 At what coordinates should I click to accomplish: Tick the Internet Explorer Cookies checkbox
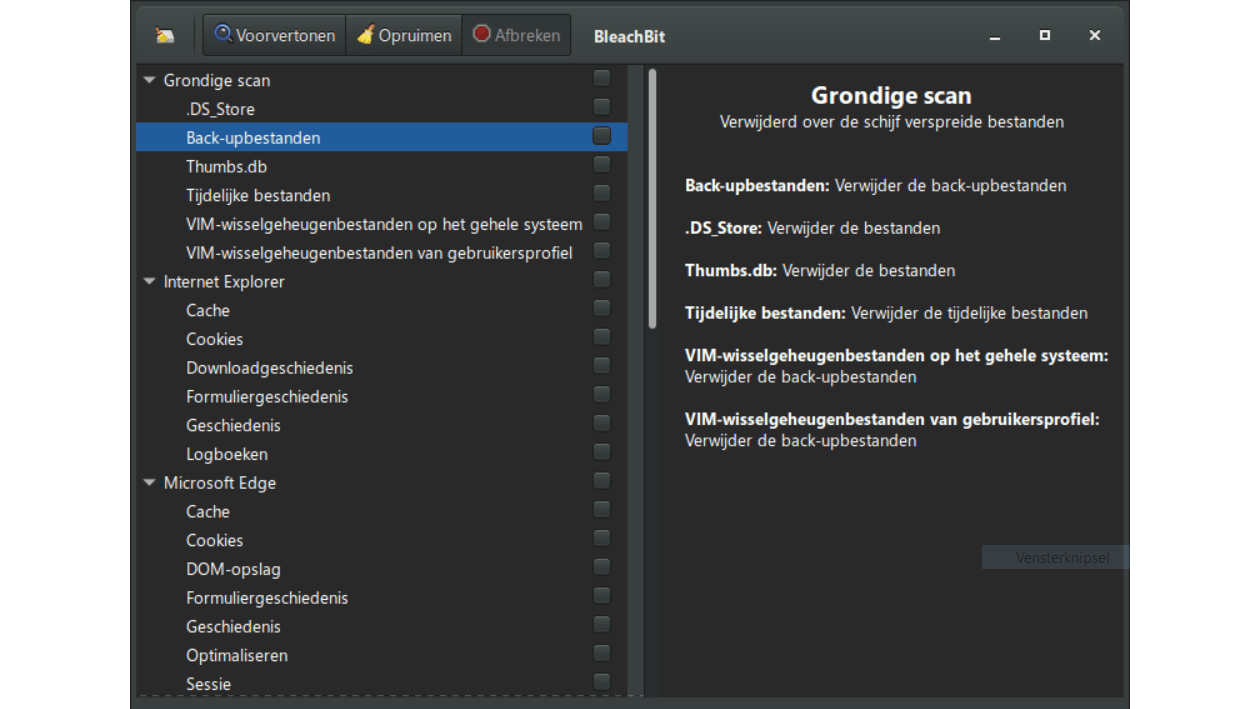pyautogui.click(x=601, y=337)
